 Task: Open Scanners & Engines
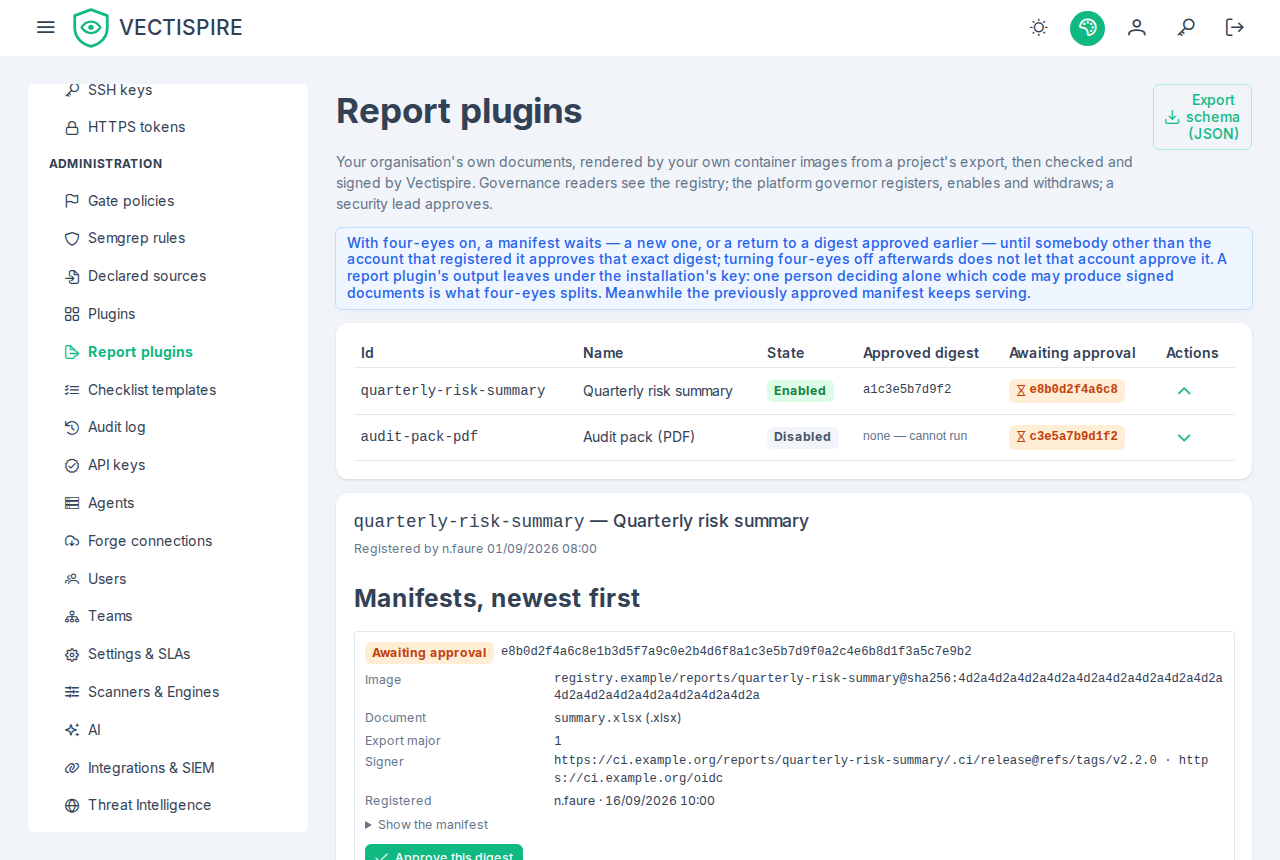[x=154, y=692]
